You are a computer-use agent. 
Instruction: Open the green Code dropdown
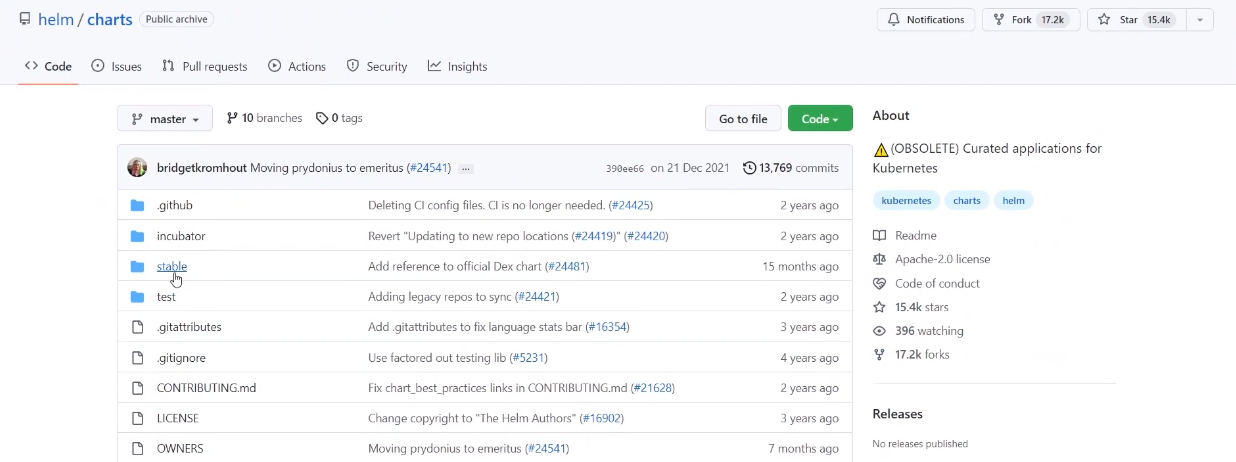pos(820,119)
